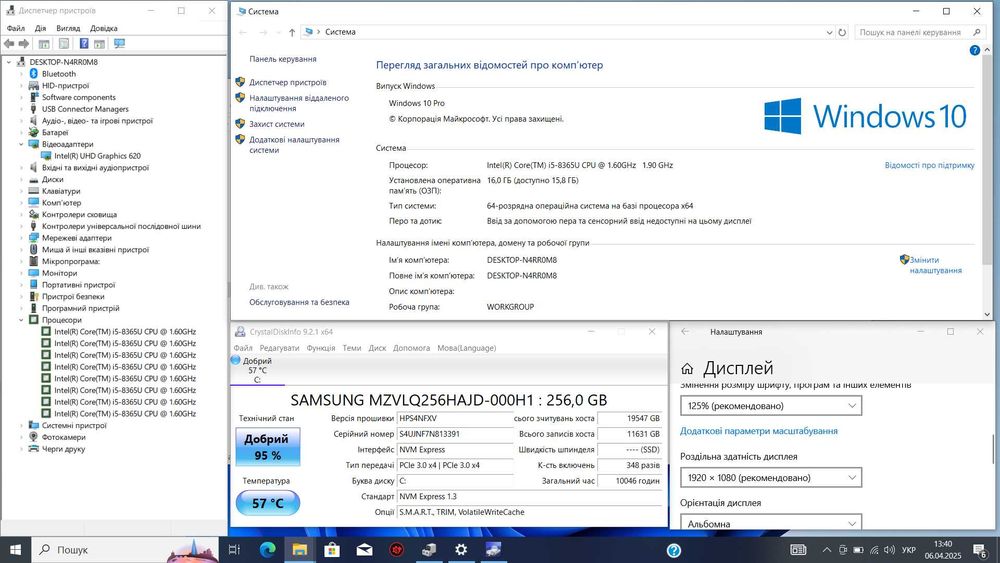Open Мова(Language) menu in CrystalDiskInfo
Viewport: 1000px width, 563px height.
pos(466,348)
